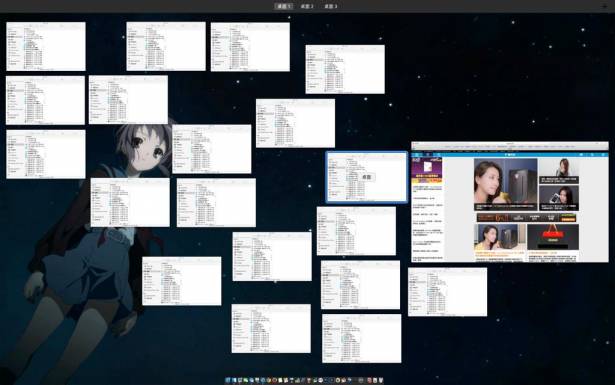Select file manager window beside anime girl's face
The image size is (615, 385).
[212, 149]
